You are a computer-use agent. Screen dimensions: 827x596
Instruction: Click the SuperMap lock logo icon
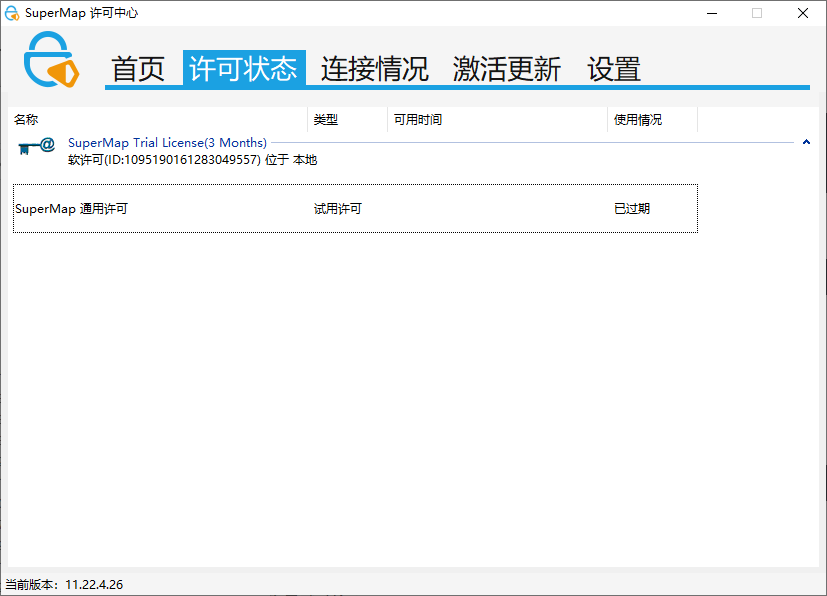(x=51, y=60)
